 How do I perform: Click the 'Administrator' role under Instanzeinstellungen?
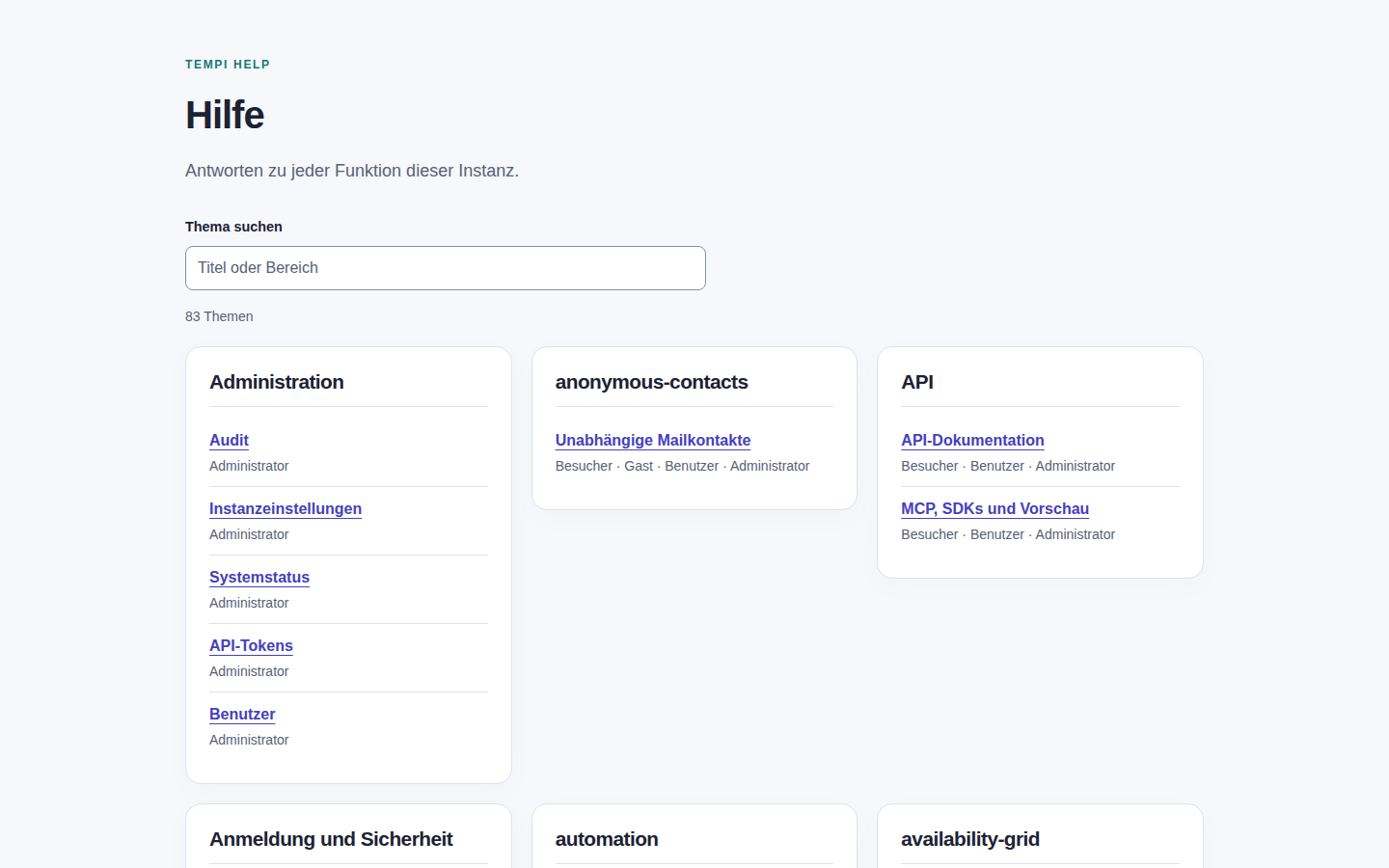point(249,534)
